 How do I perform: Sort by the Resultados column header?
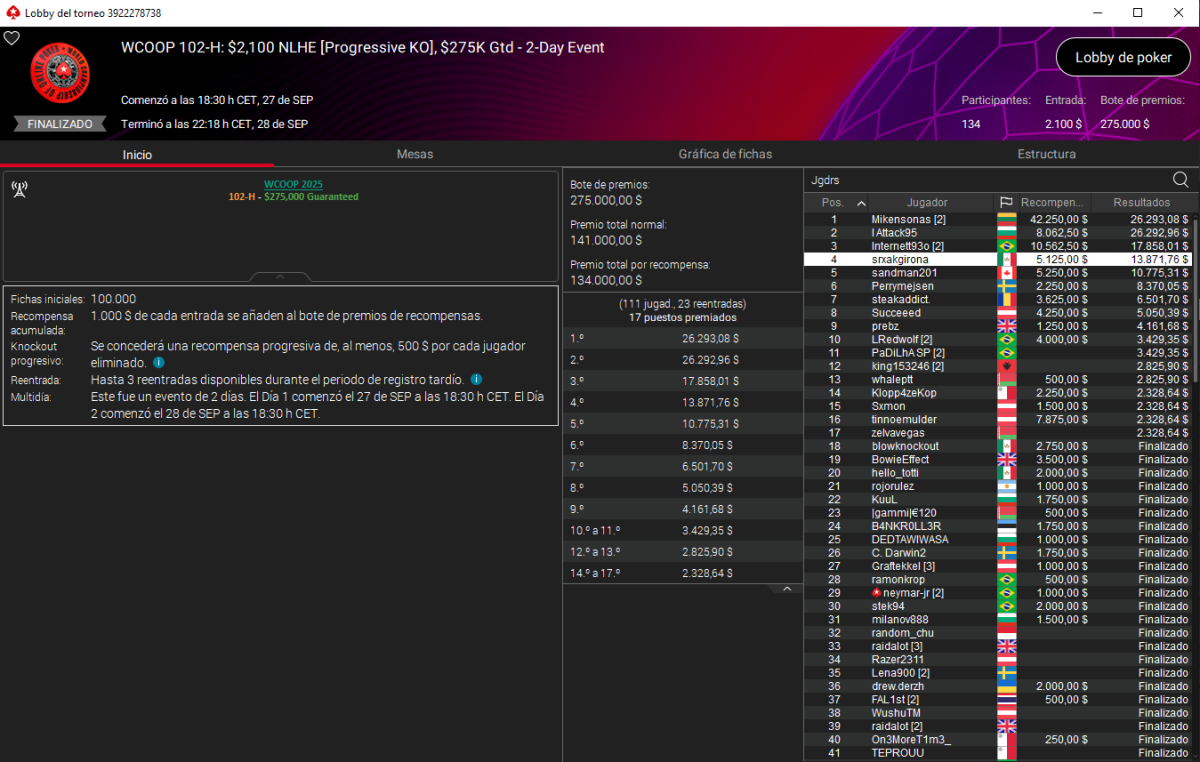coord(1141,203)
